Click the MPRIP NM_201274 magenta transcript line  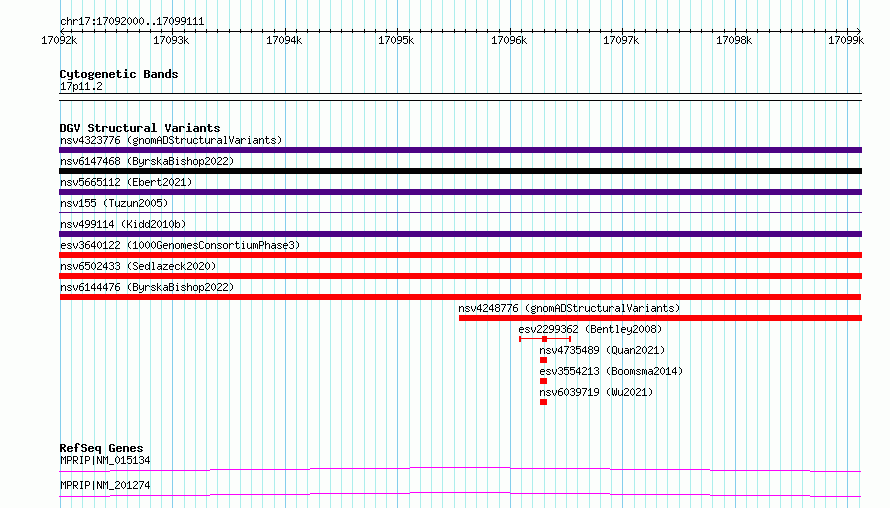pyautogui.click(x=460, y=494)
